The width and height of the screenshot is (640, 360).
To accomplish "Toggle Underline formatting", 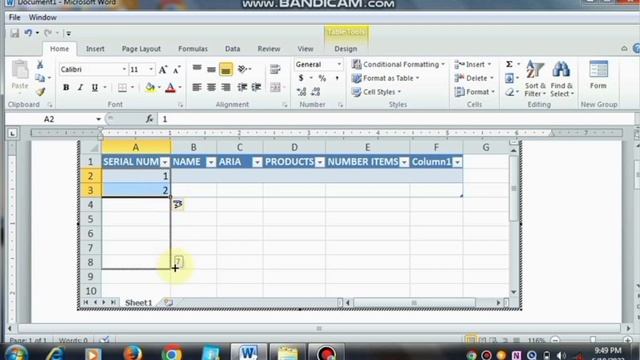I will [95, 87].
